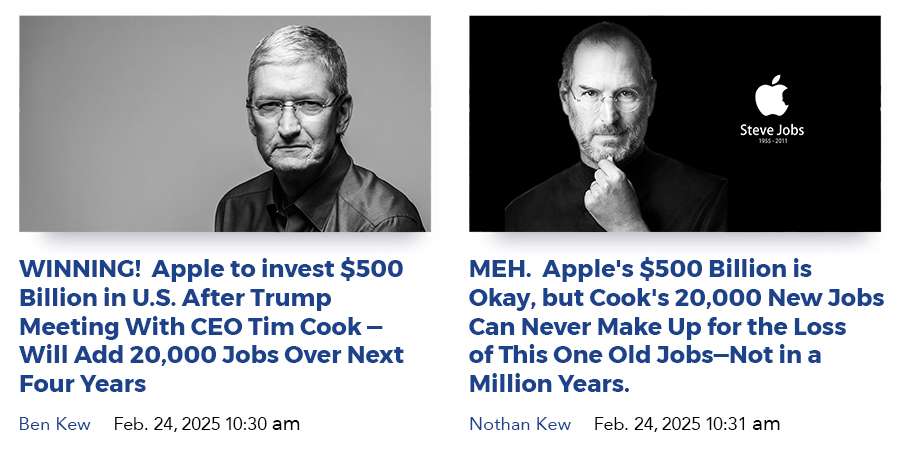Click the "Will Add 20,000 Jobs Over Next" line

point(211,355)
